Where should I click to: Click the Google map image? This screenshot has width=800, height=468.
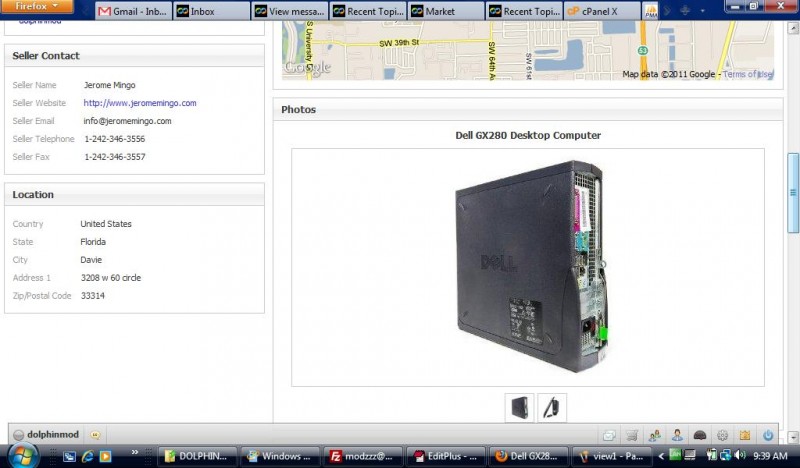[528, 50]
